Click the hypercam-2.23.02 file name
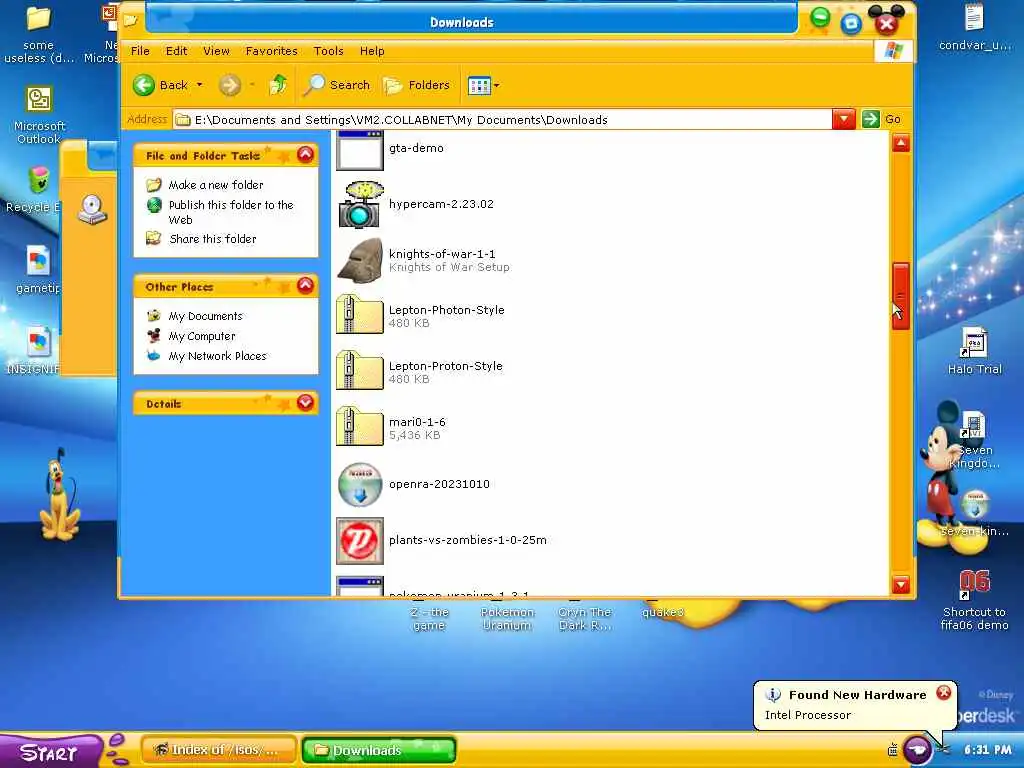The image size is (1024, 768). [x=441, y=204]
